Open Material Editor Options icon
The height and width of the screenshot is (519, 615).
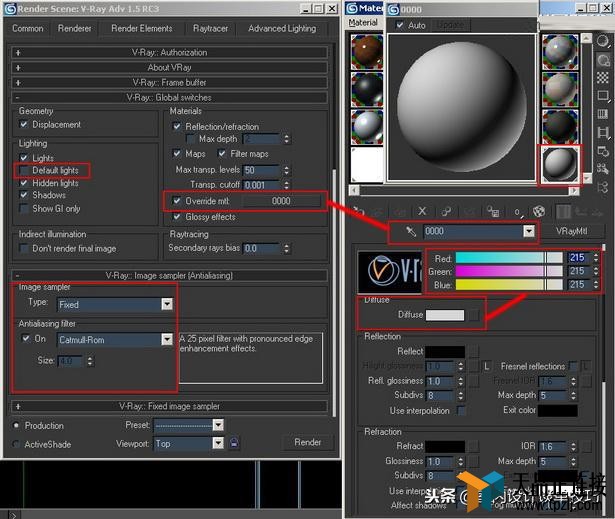coord(603,151)
